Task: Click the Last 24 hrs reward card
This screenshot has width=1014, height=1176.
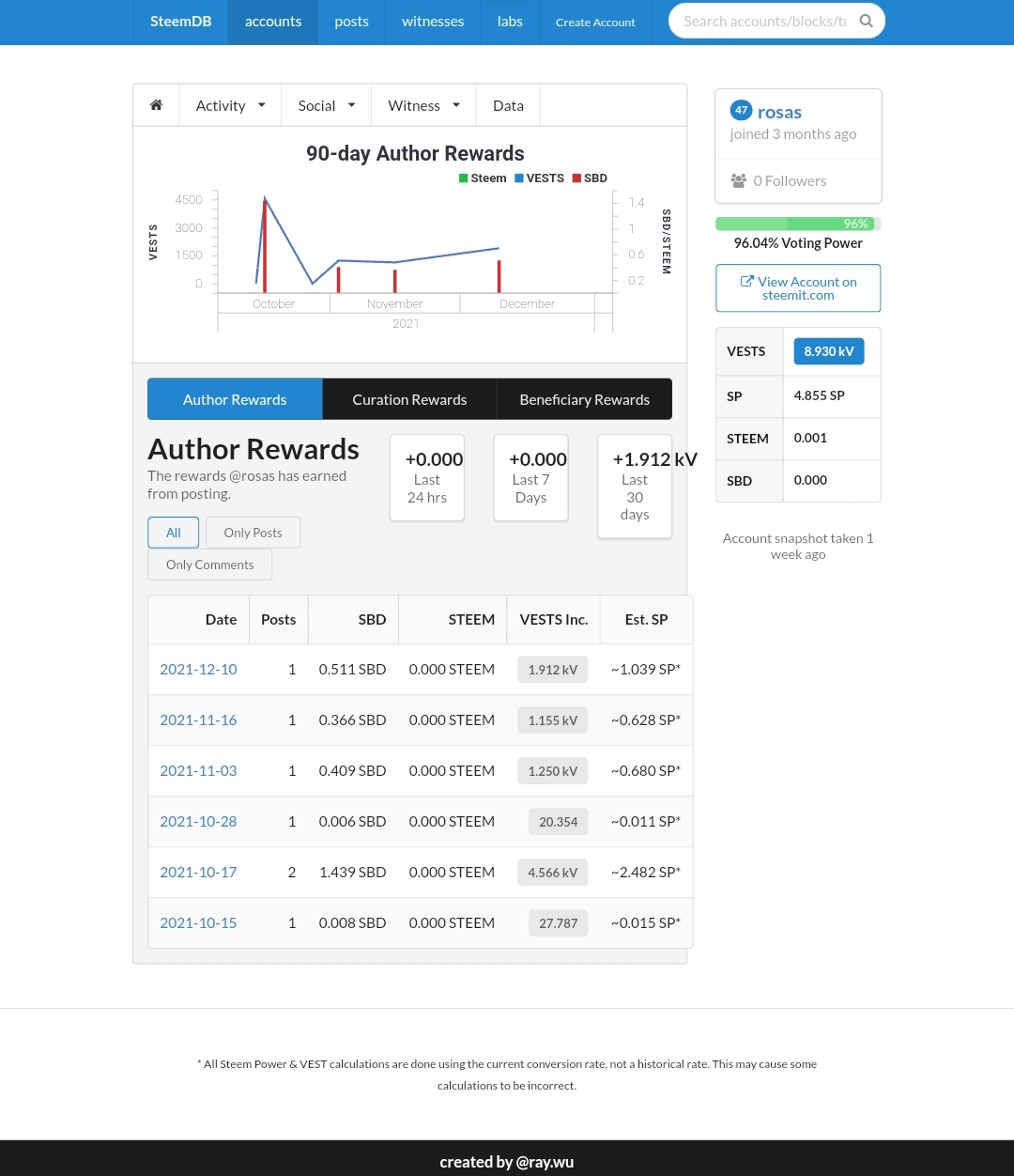Action: pyautogui.click(x=427, y=477)
